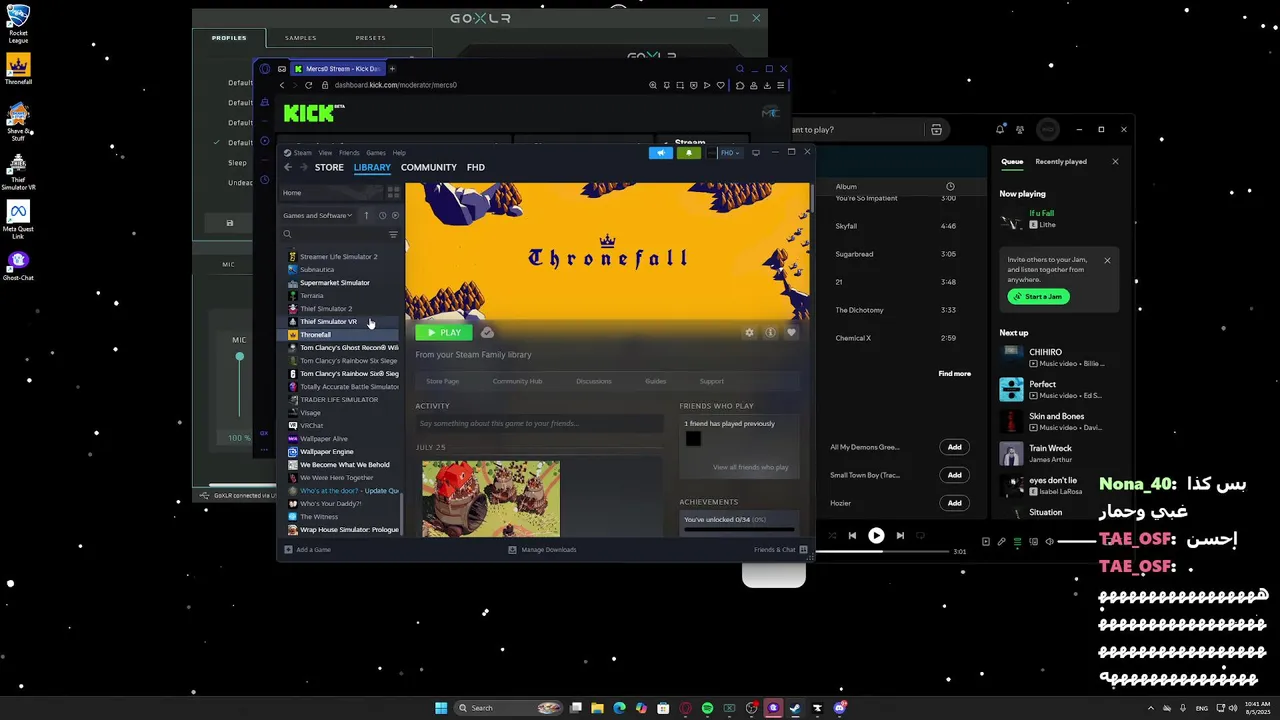Switch Steam library to grid view icon
Image resolution: width=1280 pixels, height=720 pixels.
[x=393, y=192]
